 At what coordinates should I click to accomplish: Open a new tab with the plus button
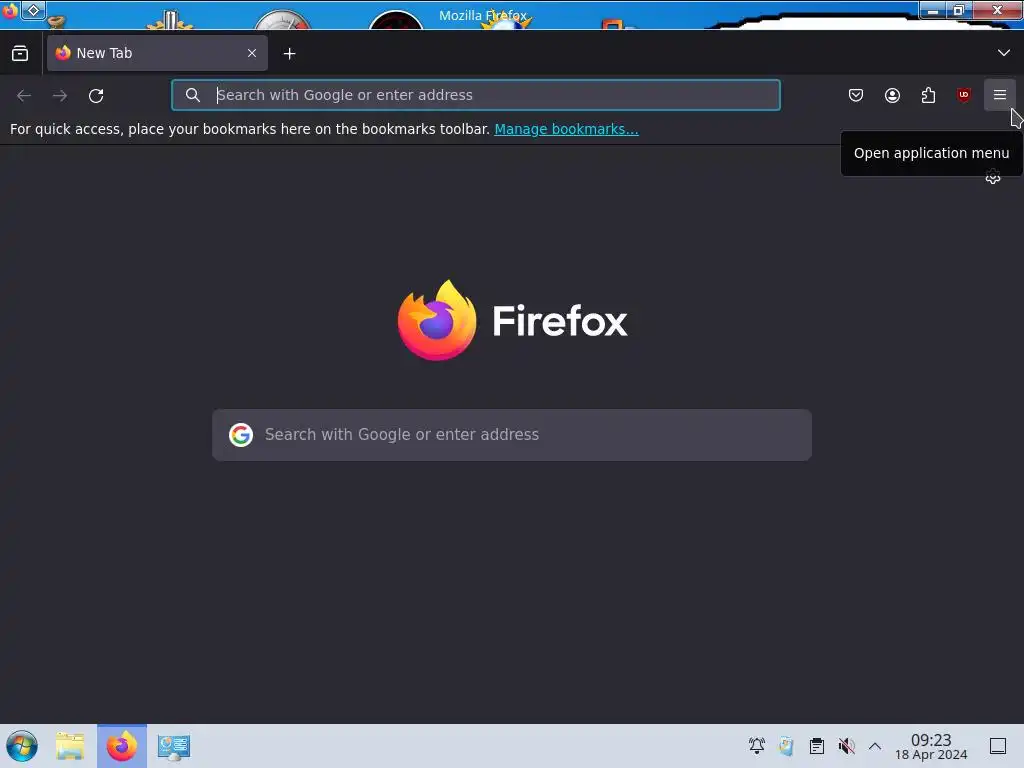289,54
